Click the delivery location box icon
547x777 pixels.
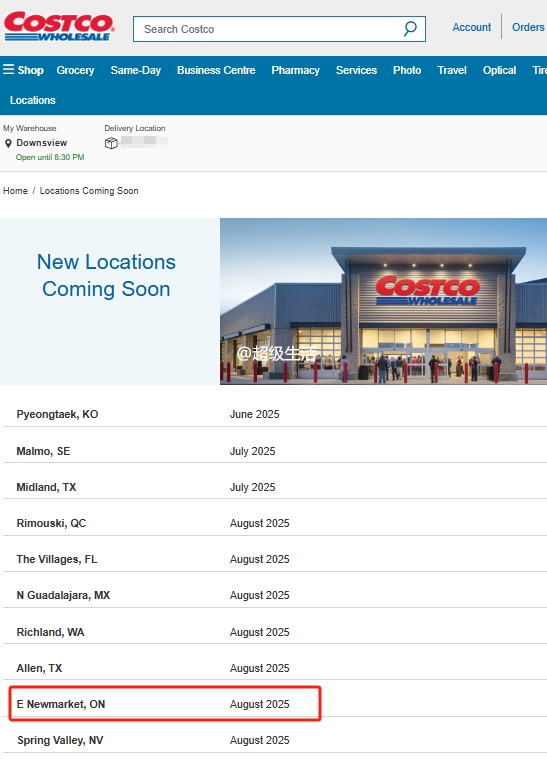111,143
